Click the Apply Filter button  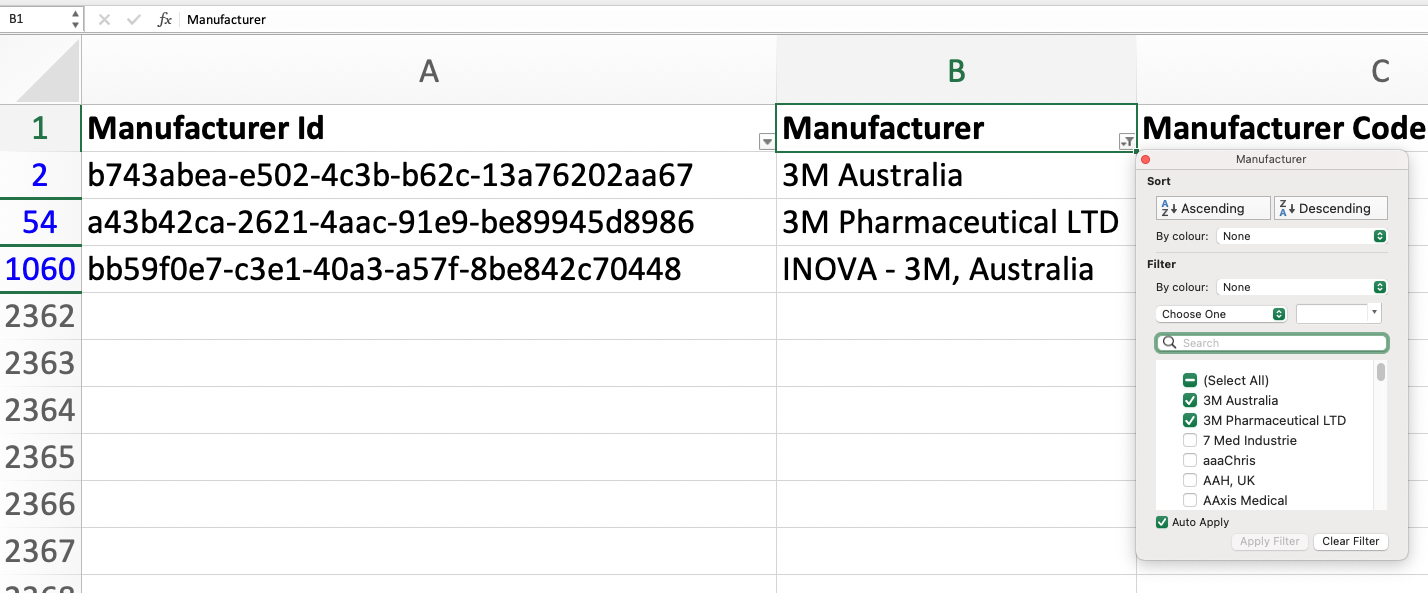[1269, 541]
